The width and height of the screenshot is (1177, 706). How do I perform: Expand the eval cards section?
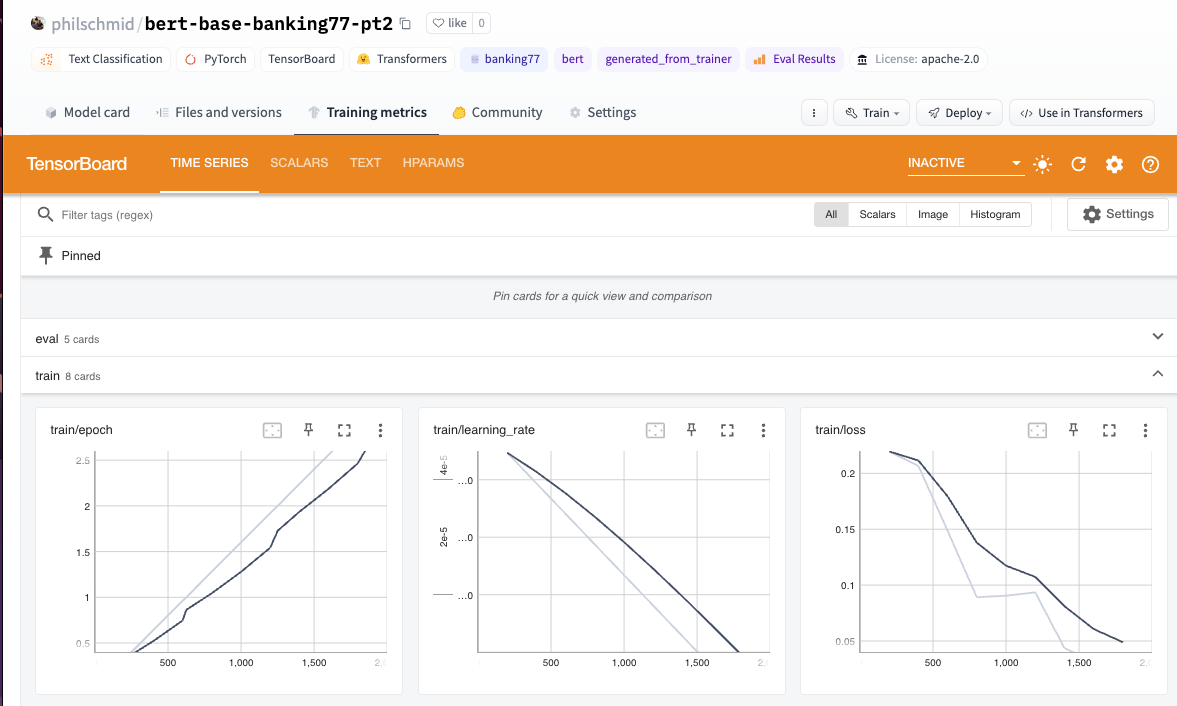tap(1157, 337)
